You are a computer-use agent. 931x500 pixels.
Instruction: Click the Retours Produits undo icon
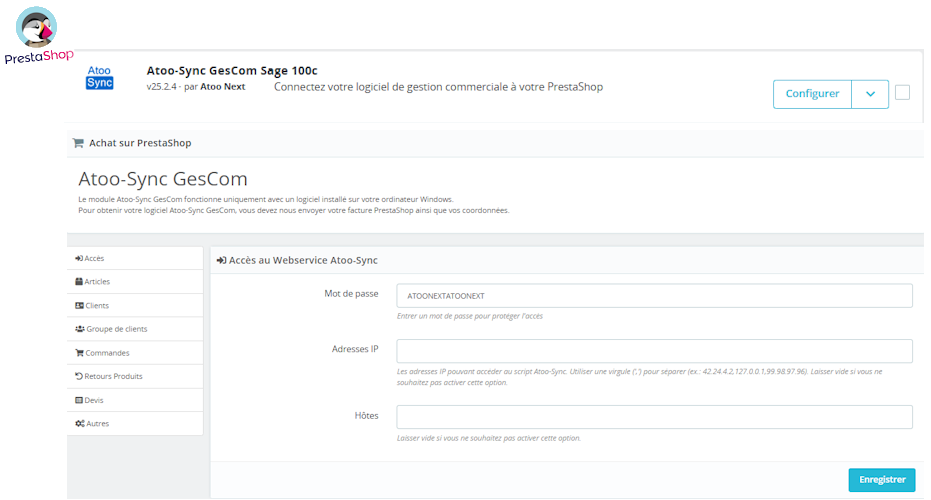79,376
